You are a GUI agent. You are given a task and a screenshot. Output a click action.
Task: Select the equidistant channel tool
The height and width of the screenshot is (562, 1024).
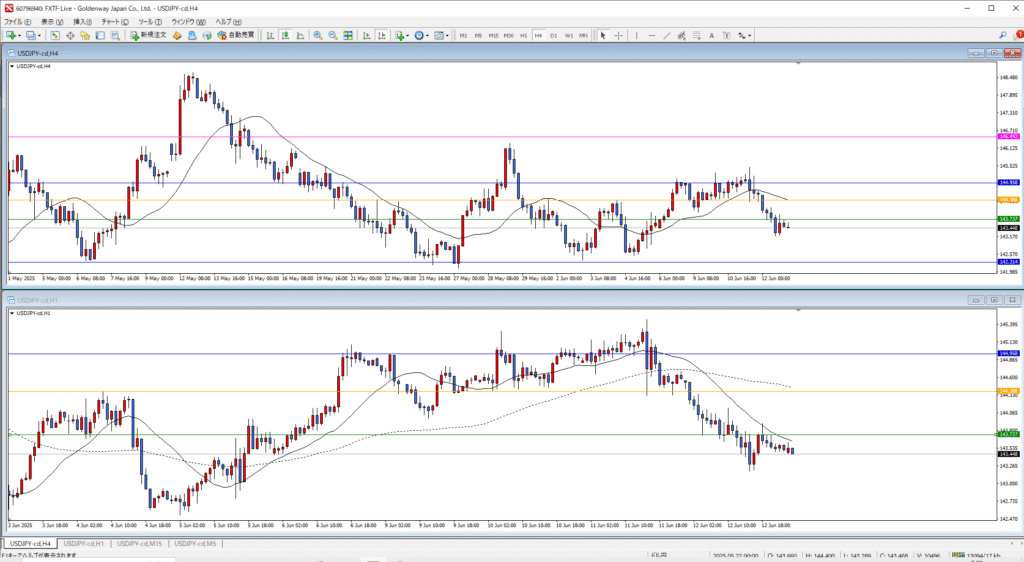click(x=681, y=35)
